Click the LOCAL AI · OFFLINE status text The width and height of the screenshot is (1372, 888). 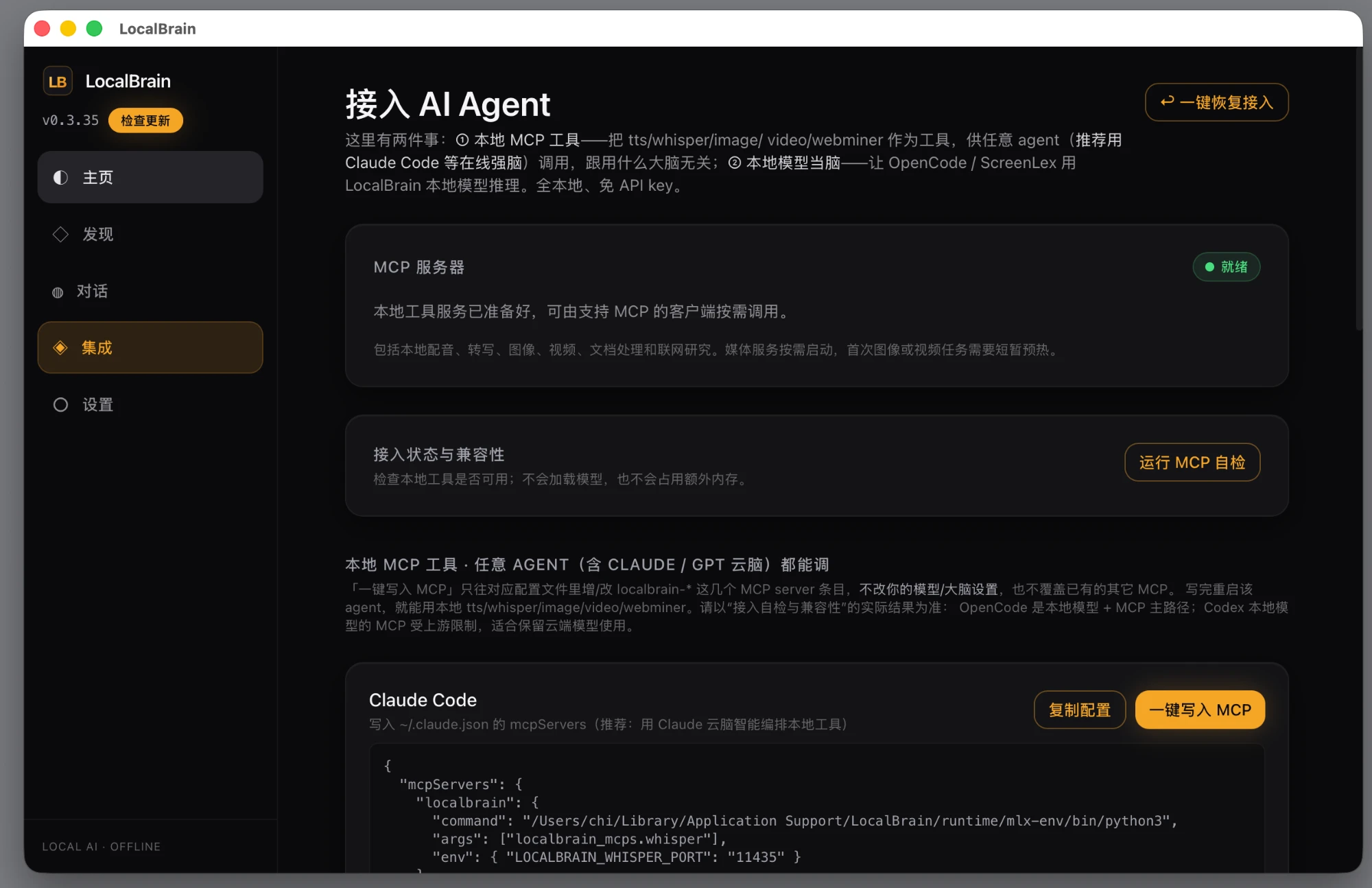[x=102, y=847]
